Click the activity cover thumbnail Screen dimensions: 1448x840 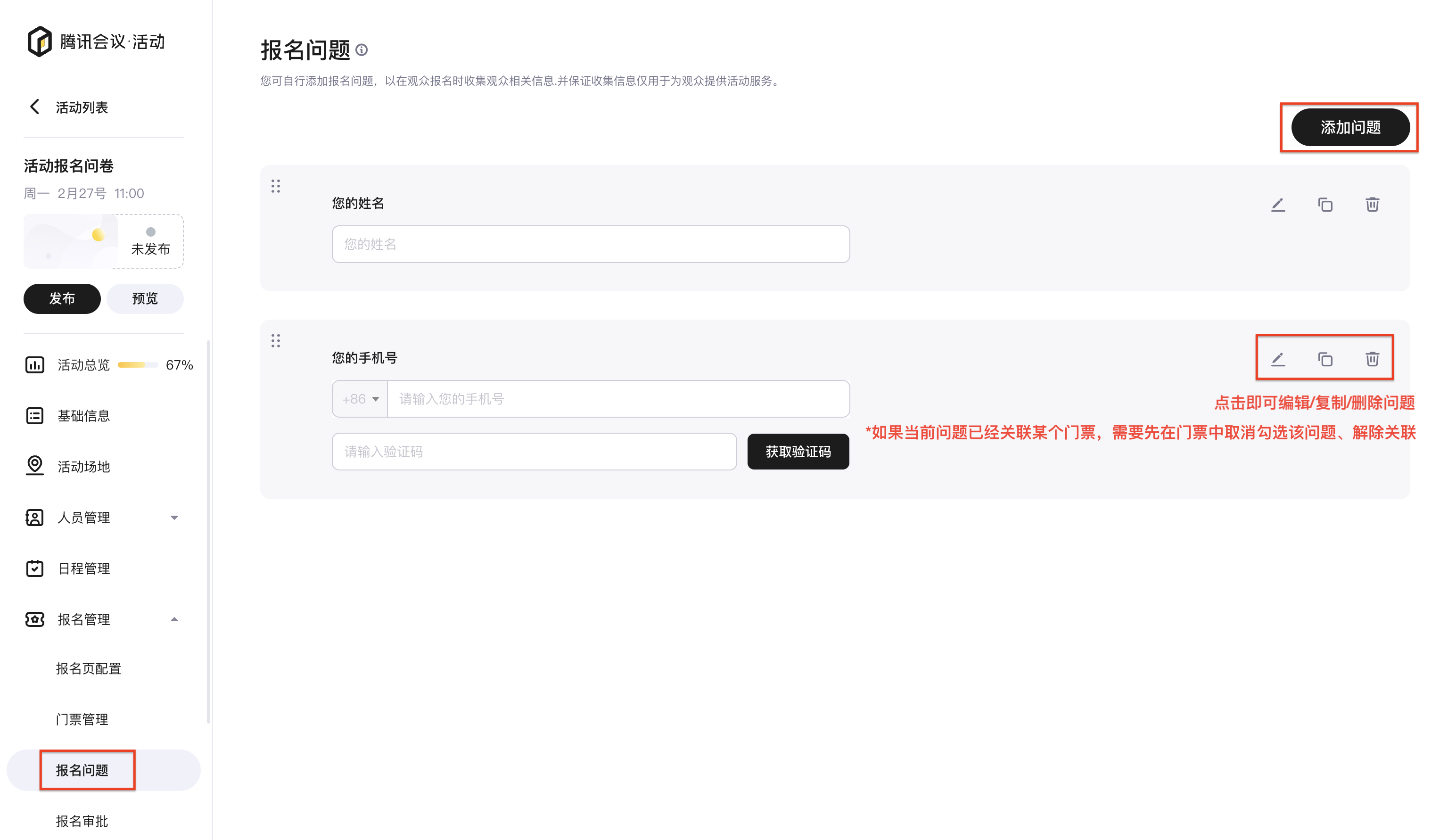(70, 241)
